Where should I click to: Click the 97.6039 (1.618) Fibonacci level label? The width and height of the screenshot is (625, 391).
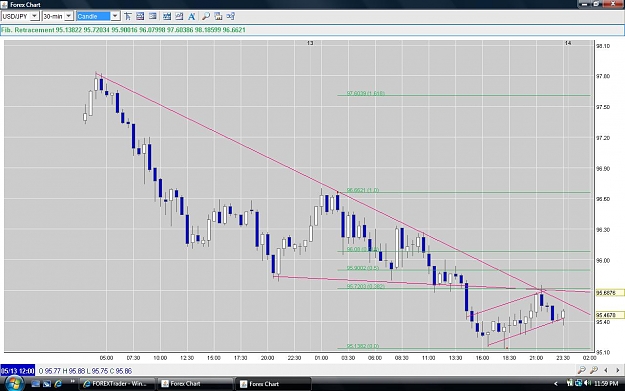(x=366, y=93)
